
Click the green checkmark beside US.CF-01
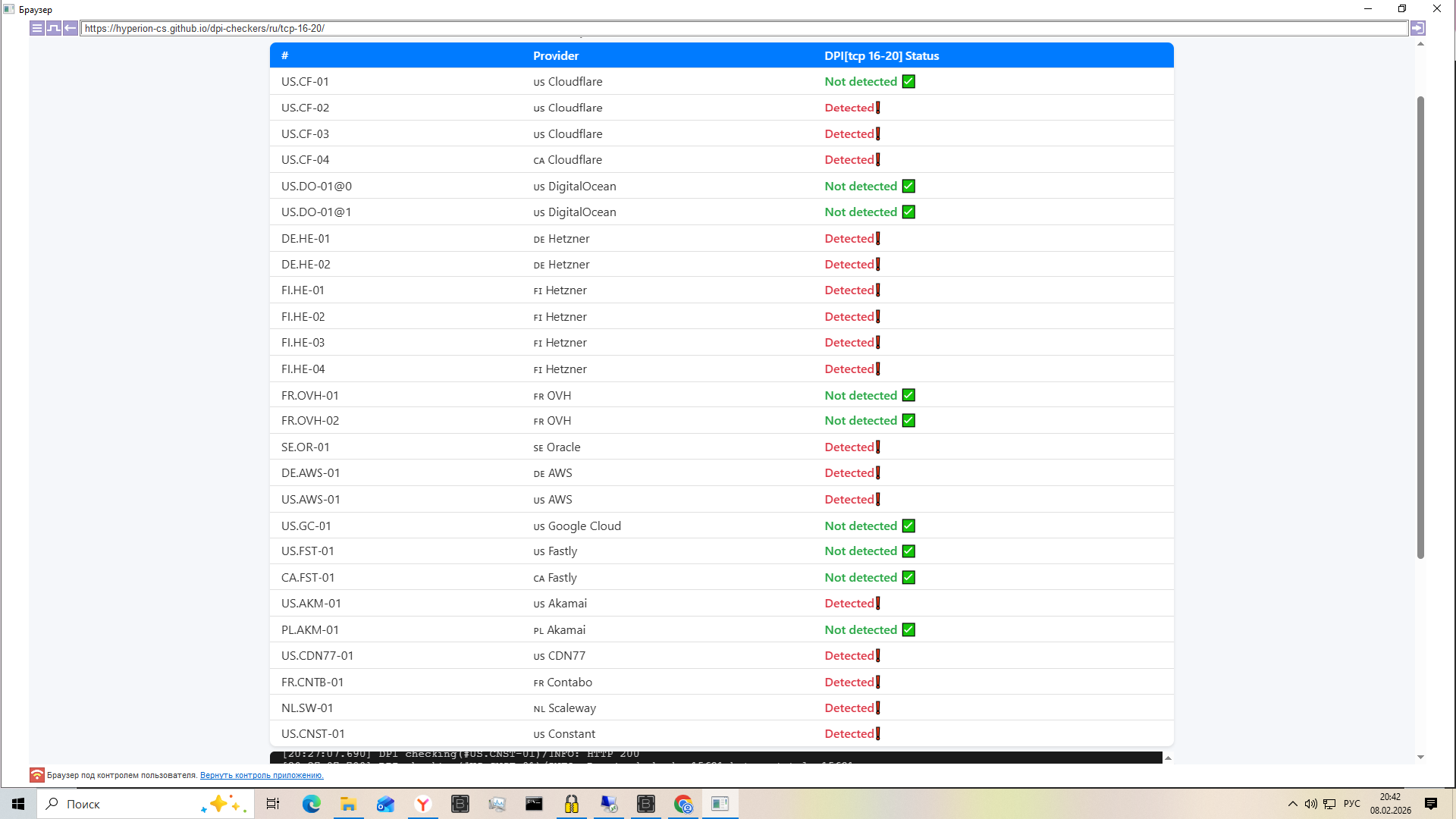pyautogui.click(x=908, y=81)
